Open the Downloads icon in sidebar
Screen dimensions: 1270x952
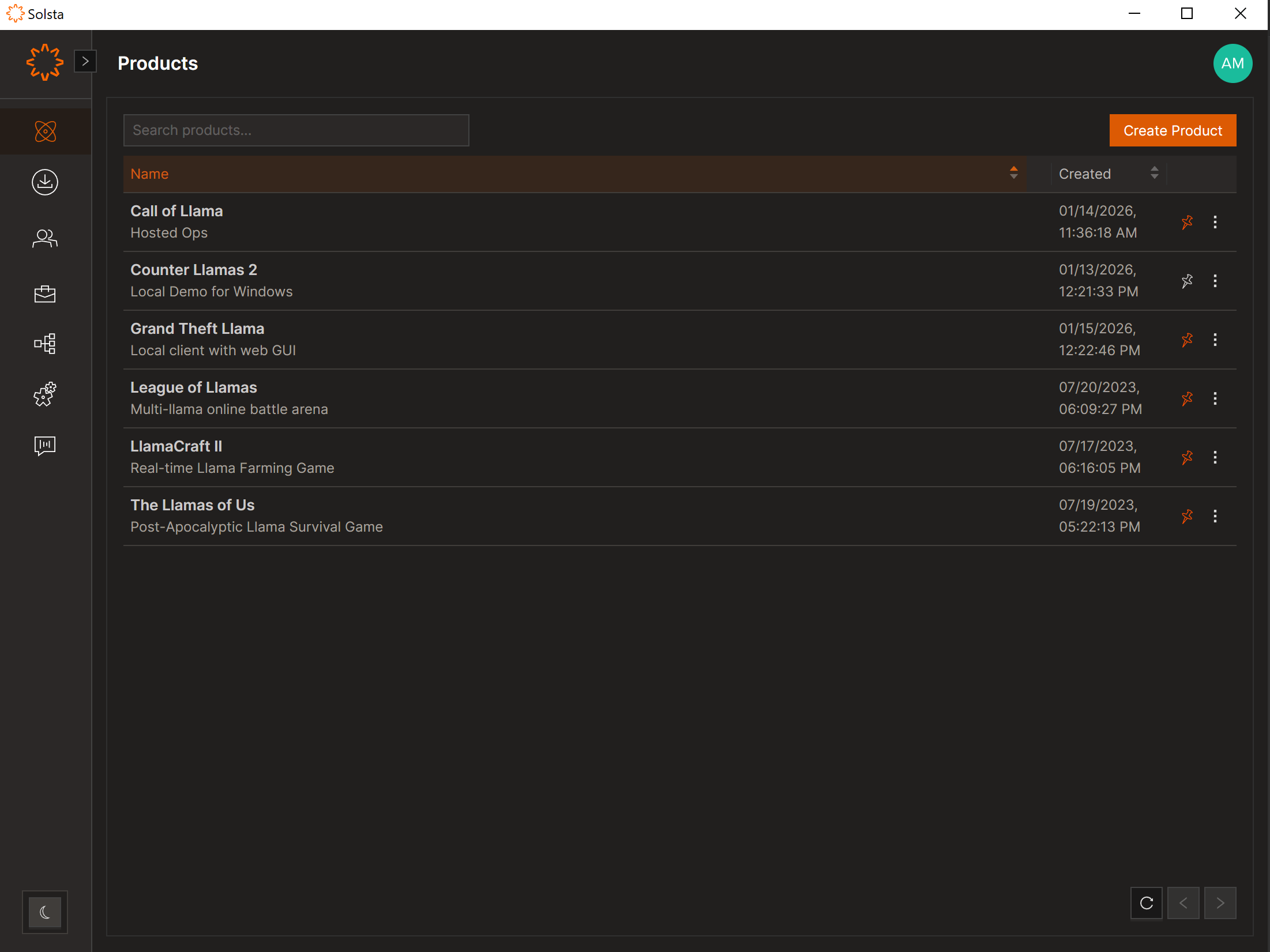click(x=45, y=182)
